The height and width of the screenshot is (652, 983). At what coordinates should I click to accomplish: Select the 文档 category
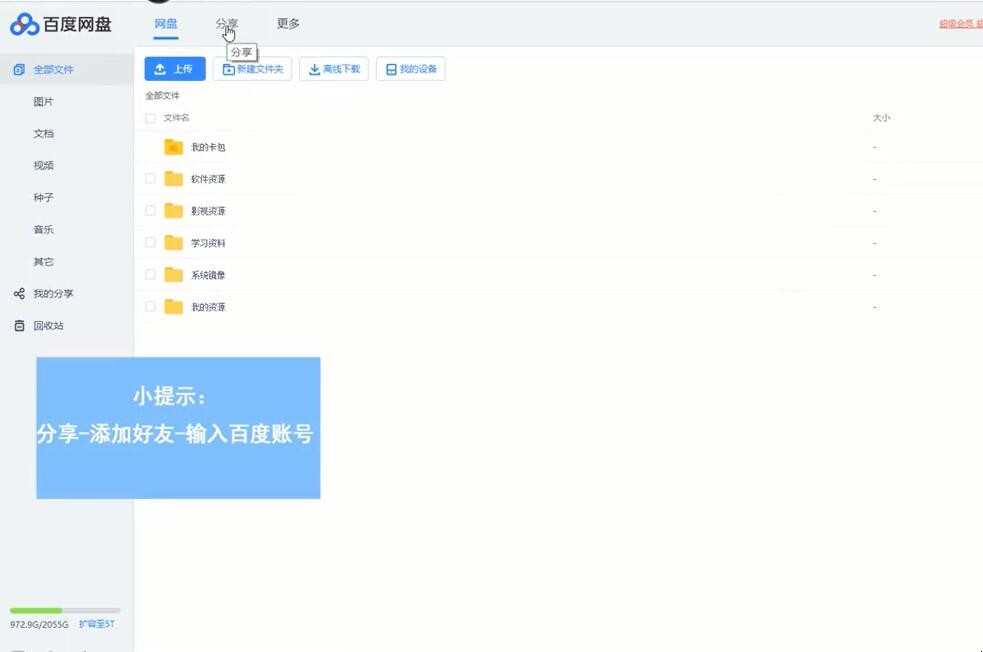[43, 133]
